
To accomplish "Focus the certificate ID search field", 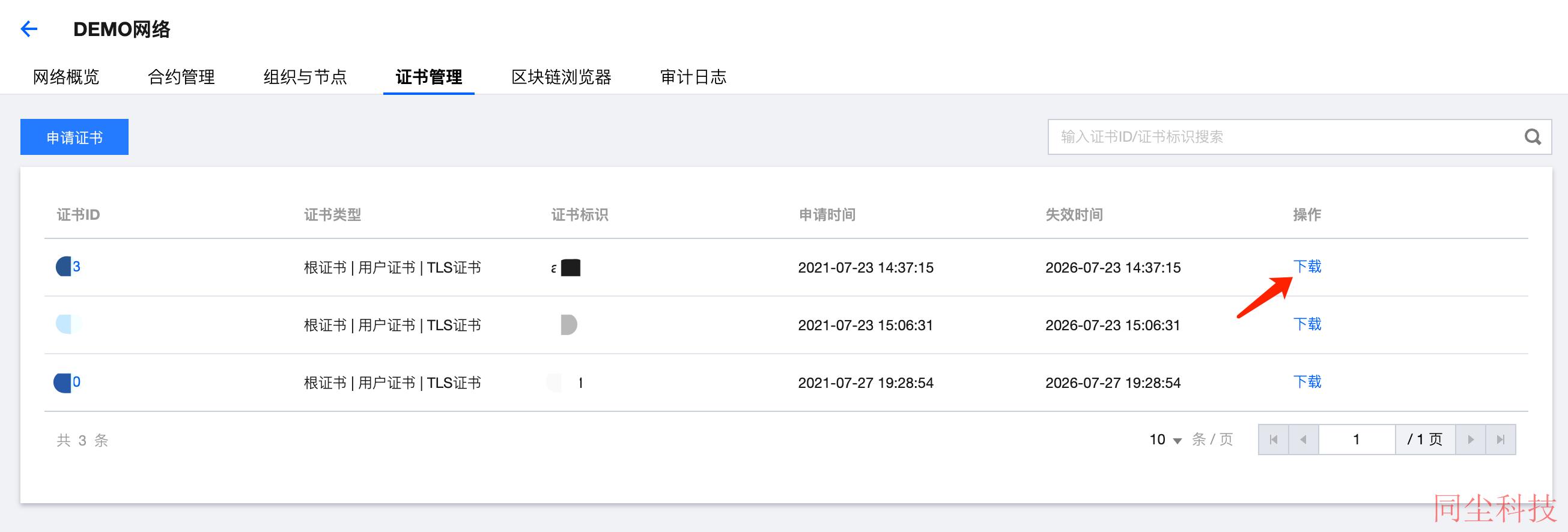I will point(1284,137).
